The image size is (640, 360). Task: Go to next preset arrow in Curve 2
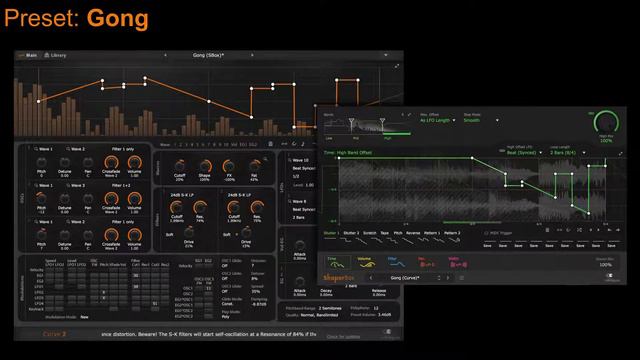pos(252,55)
